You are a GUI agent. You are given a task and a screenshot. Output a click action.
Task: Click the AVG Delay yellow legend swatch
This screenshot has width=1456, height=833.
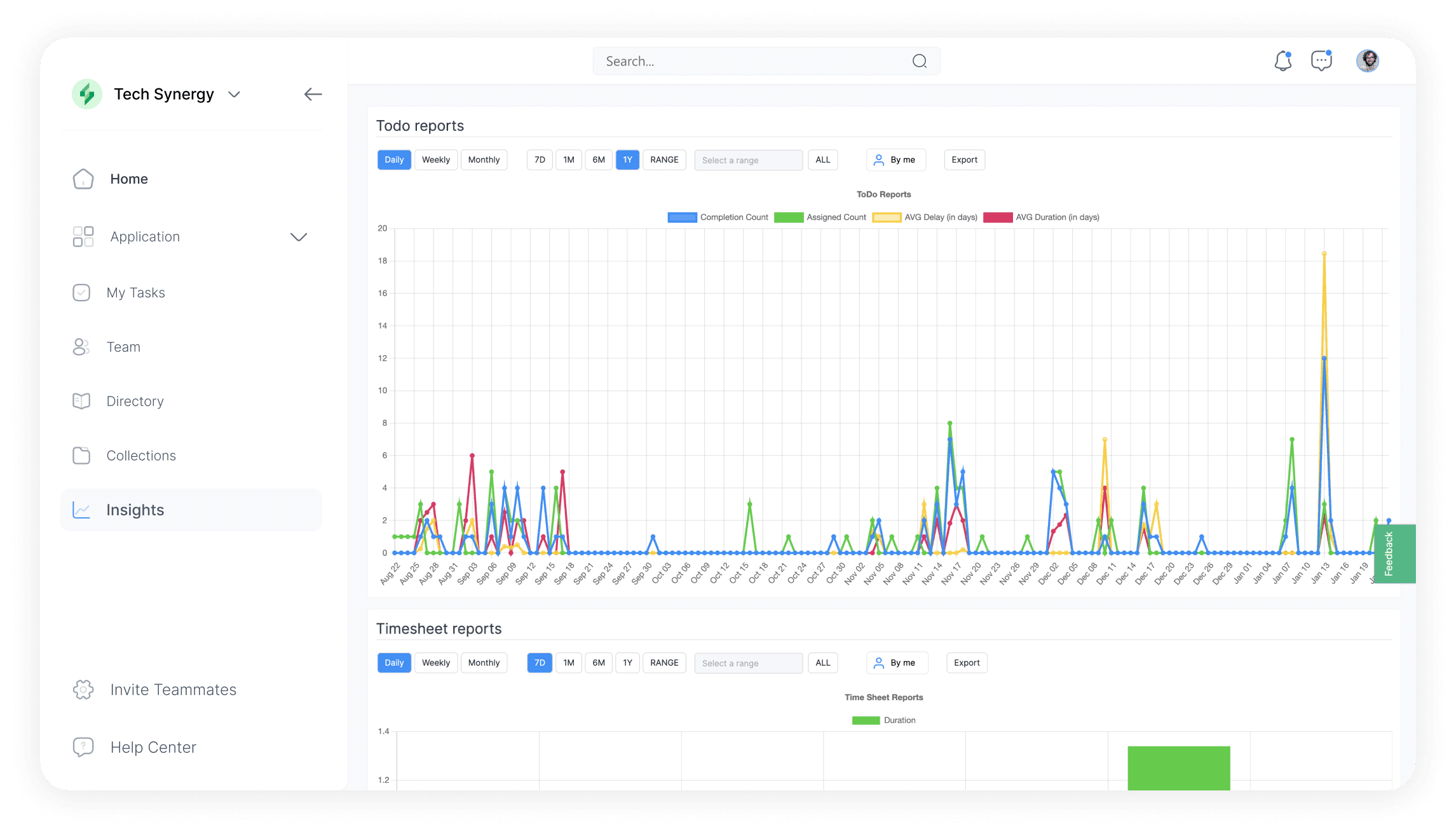pos(886,217)
